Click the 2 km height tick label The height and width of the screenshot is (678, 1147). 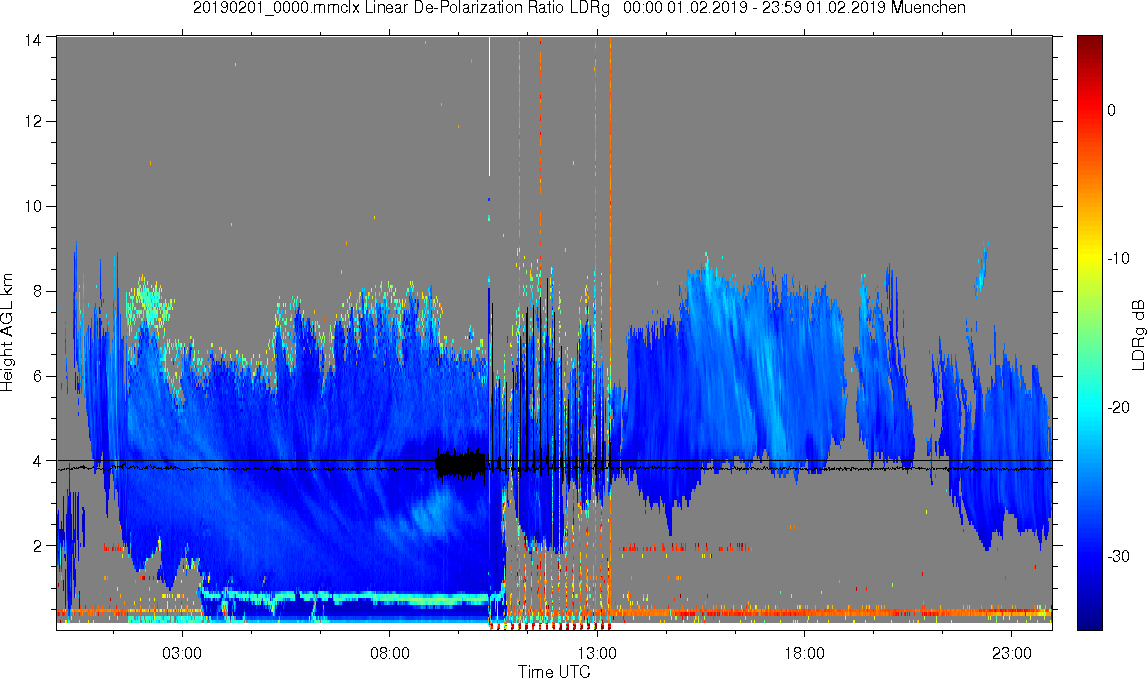tap(36, 546)
